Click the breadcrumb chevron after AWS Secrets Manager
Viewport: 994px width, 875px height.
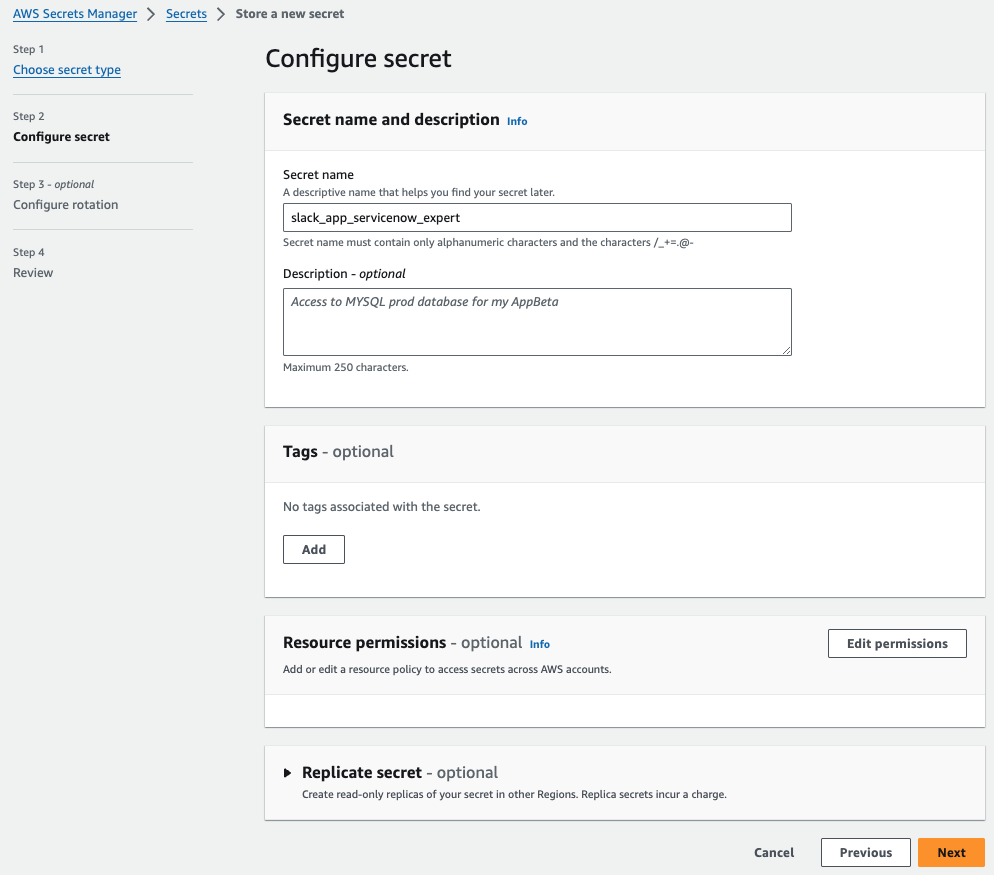(152, 14)
